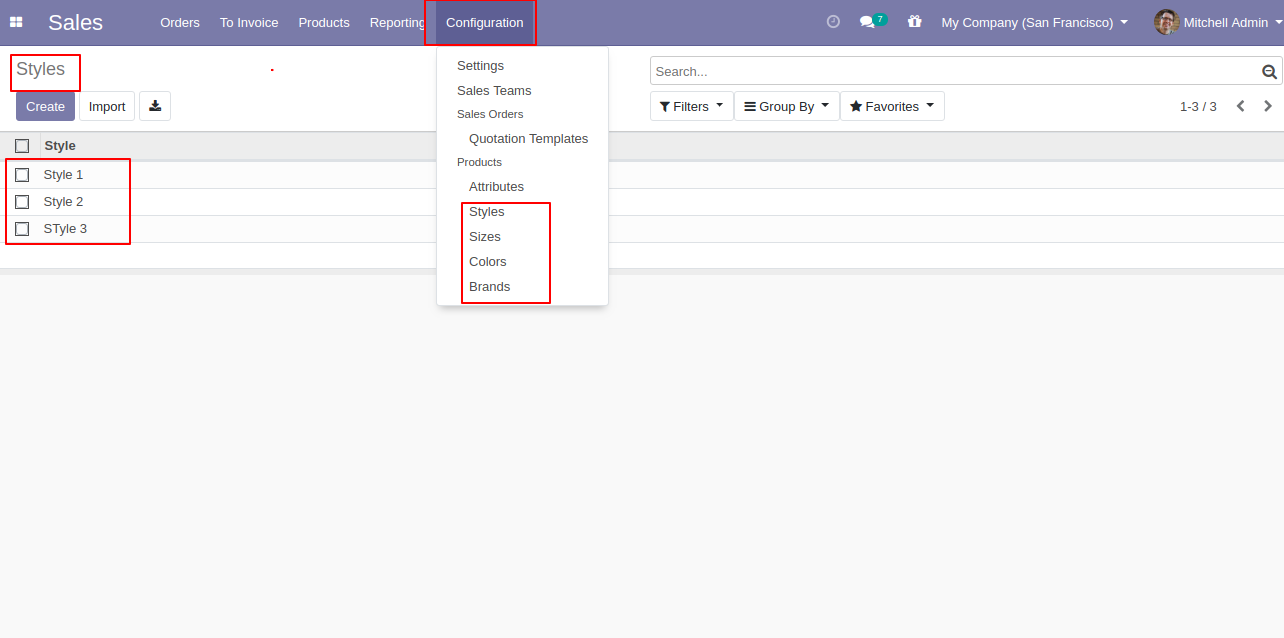Click the gift icon in top bar
The width and height of the screenshot is (1284, 638).
coord(914,21)
